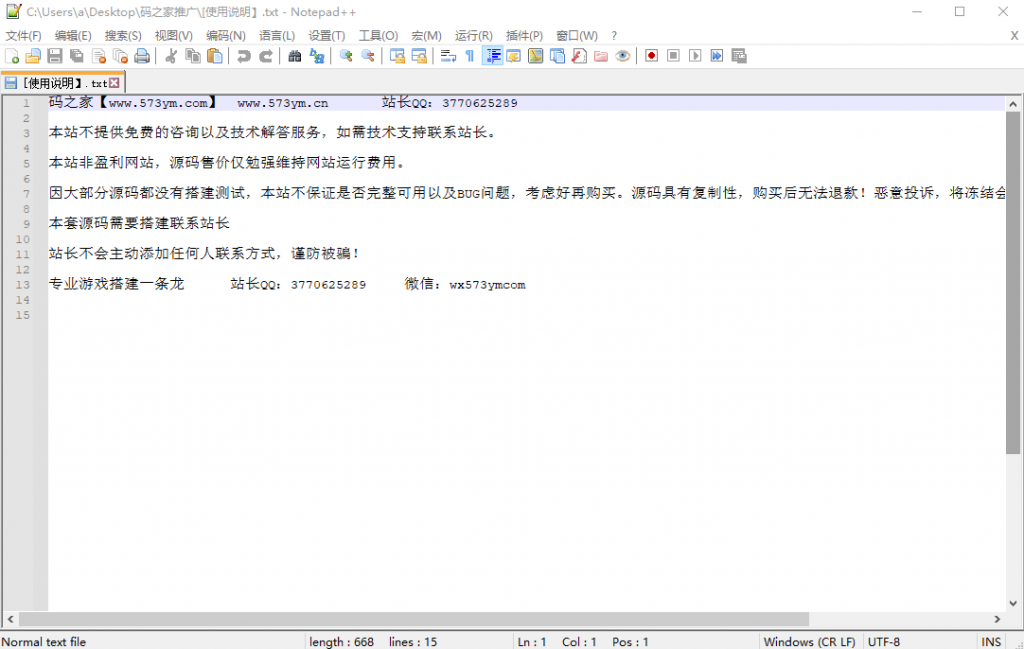The height and width of the screenshot is (649, 1024).
Task: Open the 运行(R) menu
Action: 473,36
